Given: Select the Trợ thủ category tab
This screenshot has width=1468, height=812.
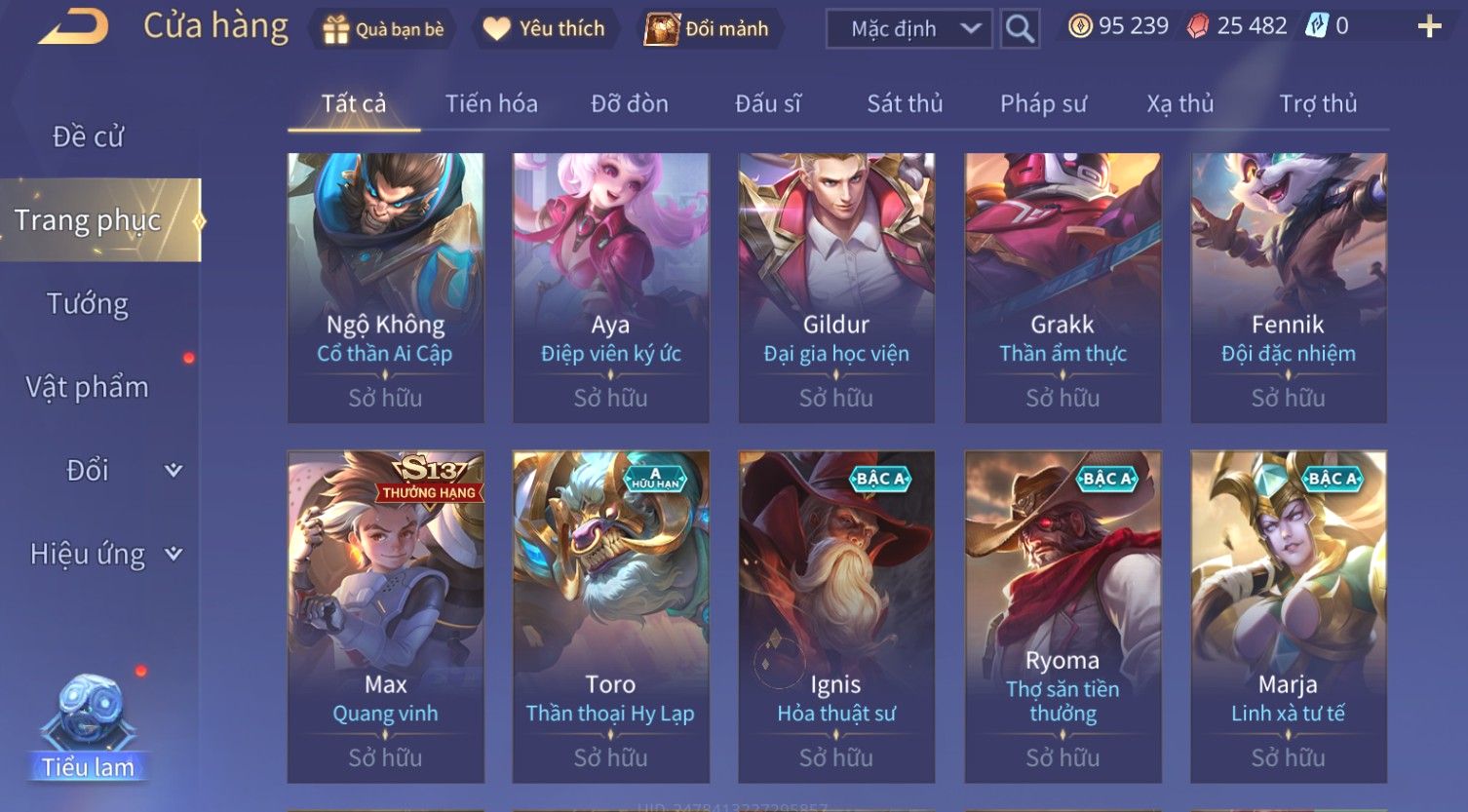Looking at the screenshot, I should click(x=1318, y=103).
